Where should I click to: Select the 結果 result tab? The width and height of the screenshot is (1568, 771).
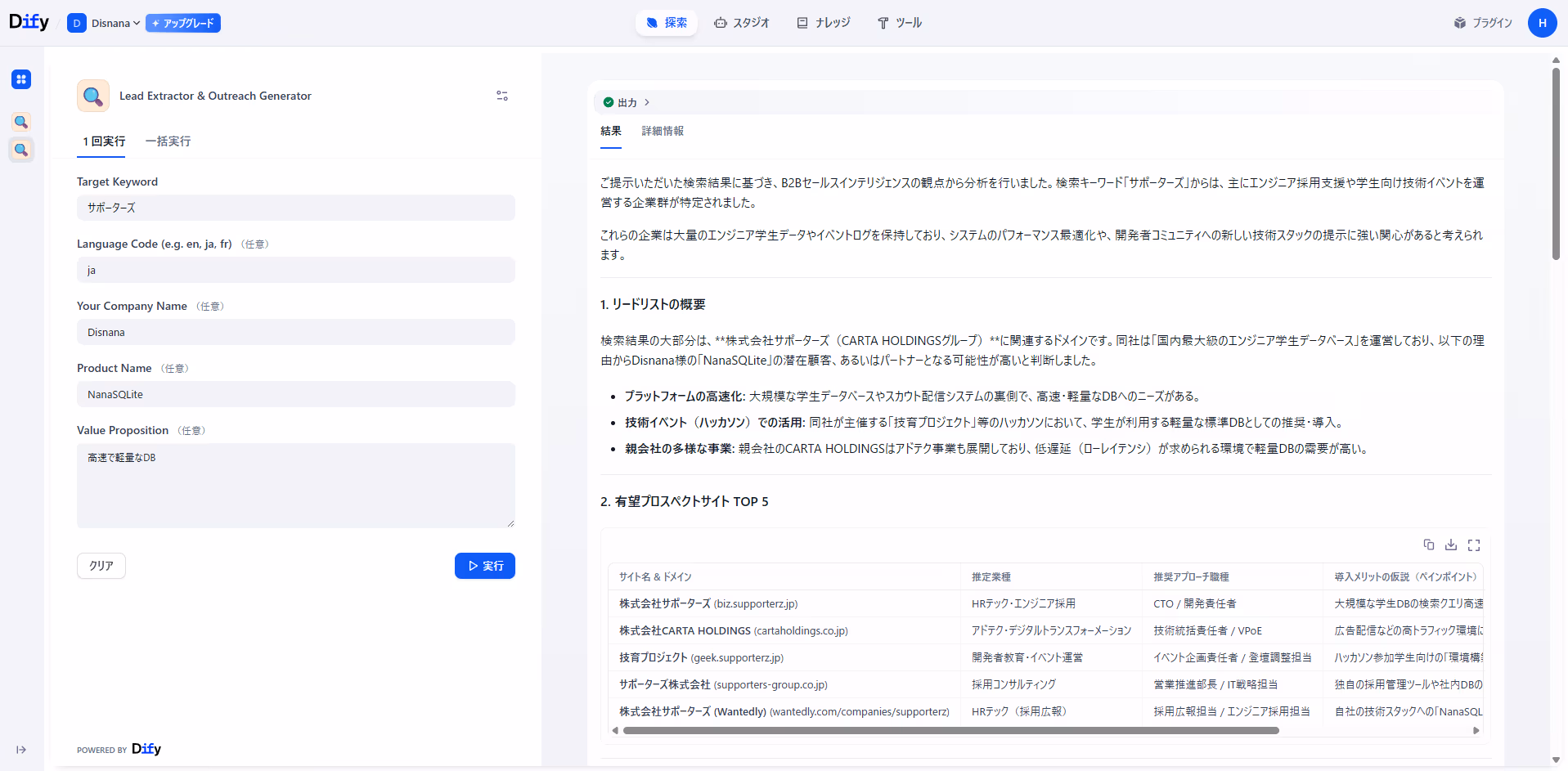coord(611,131)
